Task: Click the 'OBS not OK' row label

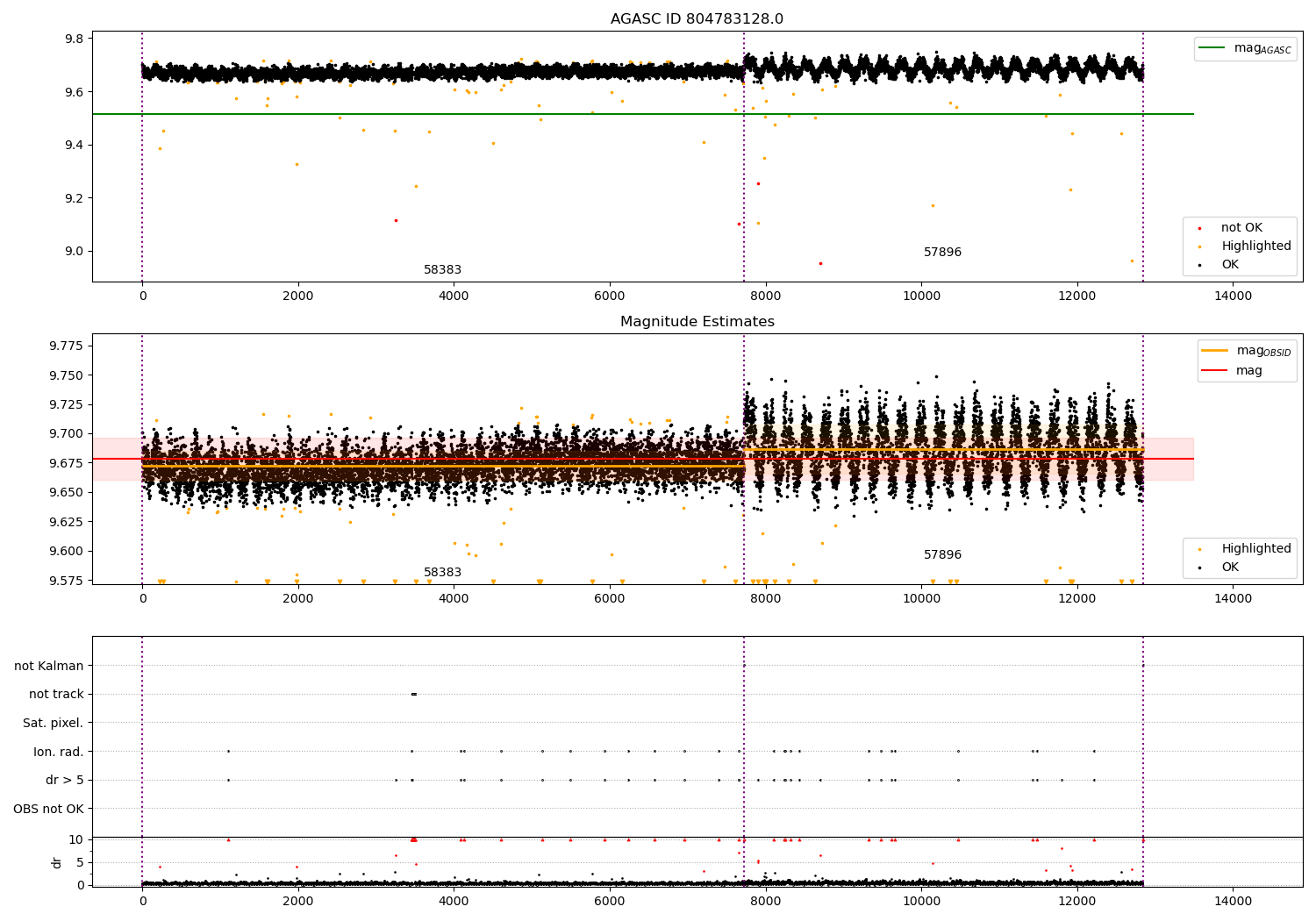Action: click(48, 809)
